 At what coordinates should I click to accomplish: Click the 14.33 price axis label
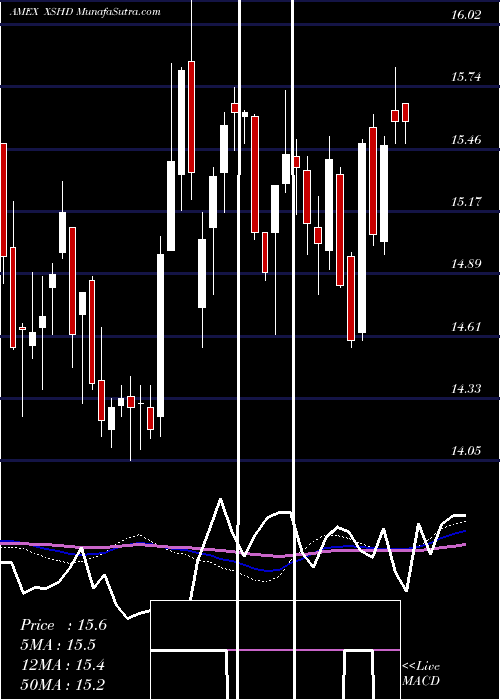point(466,389)
